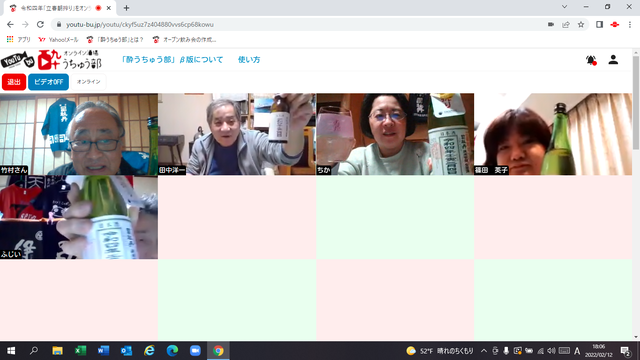Launch Internet Explorer from taskbar
Image resolution: width=640 pixels, height=360 pixels.
(x=149, y=351)
